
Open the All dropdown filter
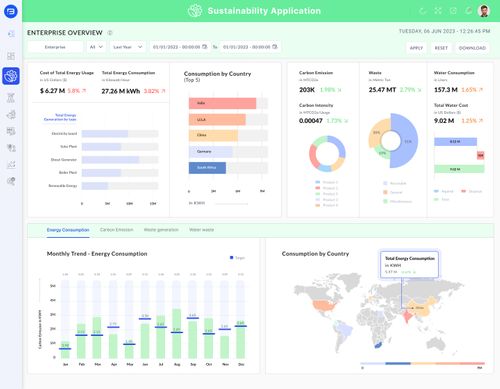[96, 47]
